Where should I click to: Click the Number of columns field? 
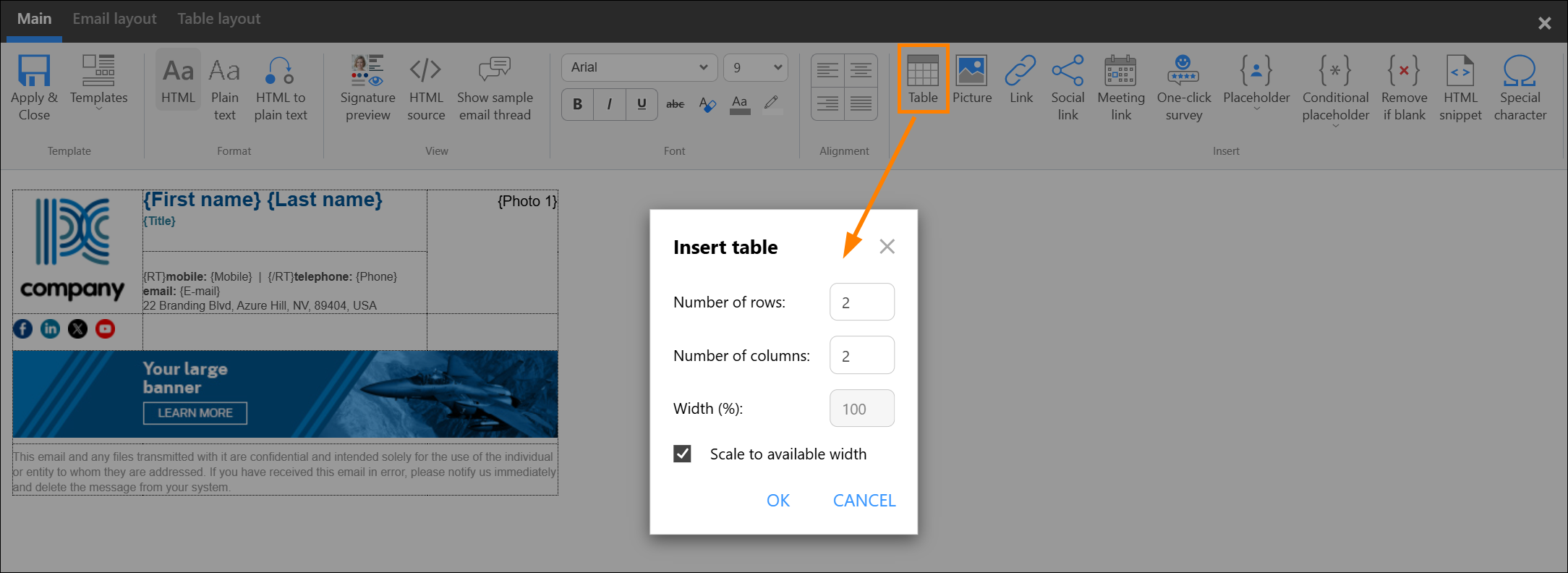[861, 355]
